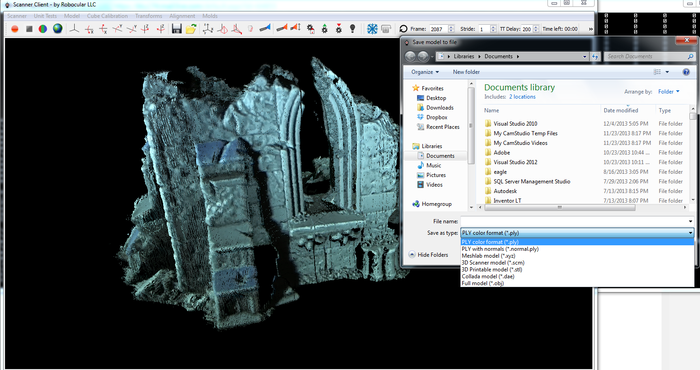This screenshot has width=700, height=370.
Task: Click the Save as type combo box
Action: pyautogui.click(x=577, y=233)
